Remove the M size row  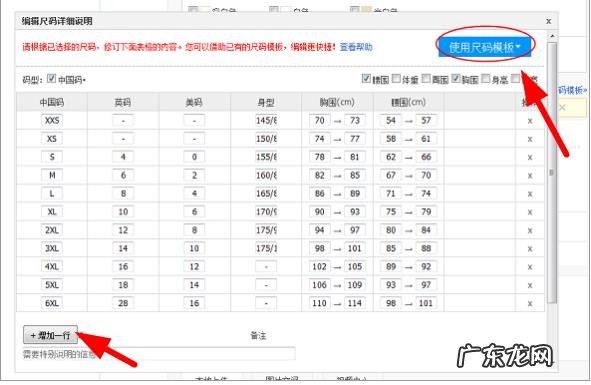(x=530, y=176)
